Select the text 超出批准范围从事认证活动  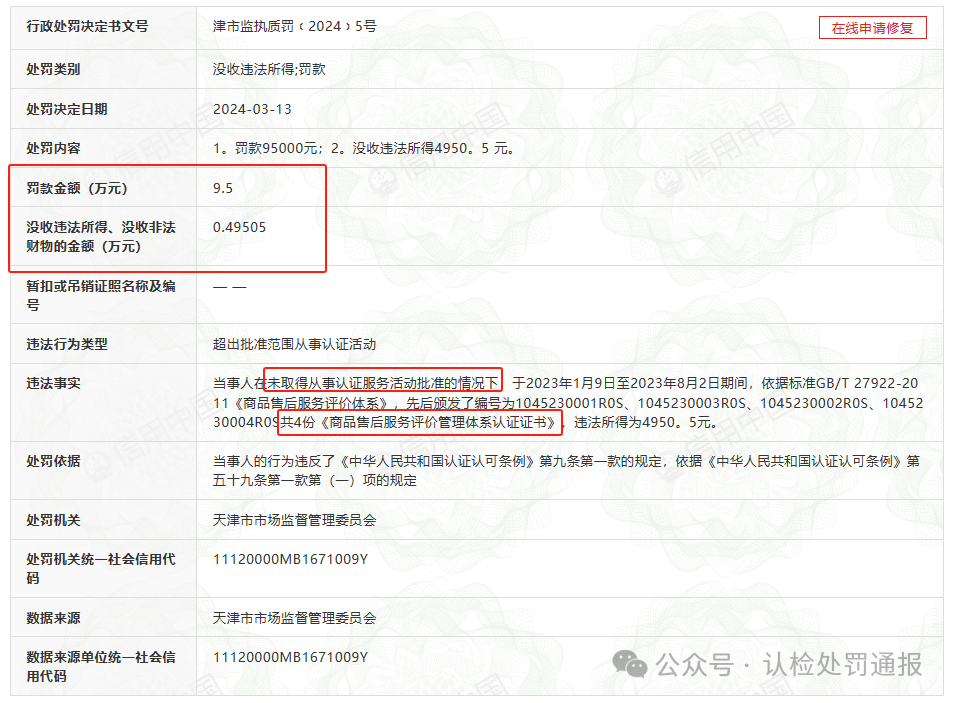click(x=294, y=345)
